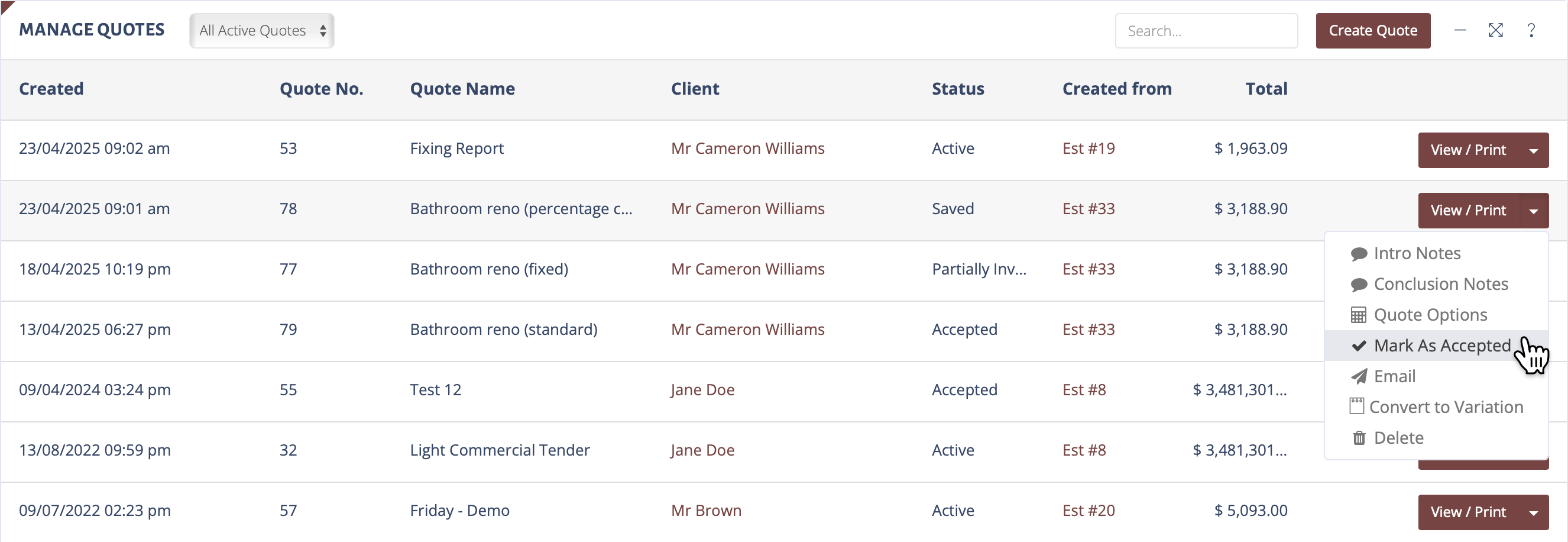Click the Conclusion Notes speech bubble icon
The height and width of the screenshot is (542, 1568).
[1359, 285]
